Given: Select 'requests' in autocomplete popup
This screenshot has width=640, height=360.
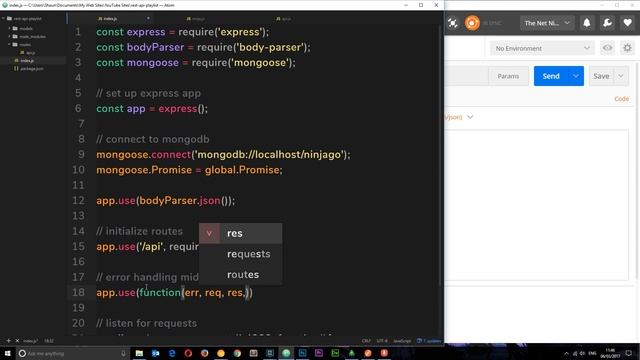Looking at the screenshot, I should click(240, 254).
